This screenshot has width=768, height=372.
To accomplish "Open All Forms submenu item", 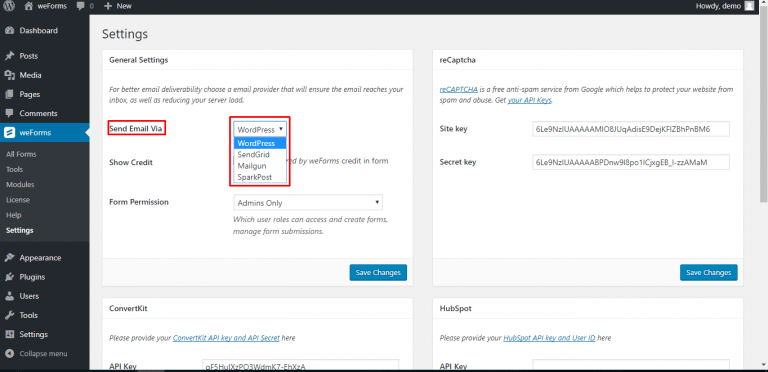I will coord(21,154).
